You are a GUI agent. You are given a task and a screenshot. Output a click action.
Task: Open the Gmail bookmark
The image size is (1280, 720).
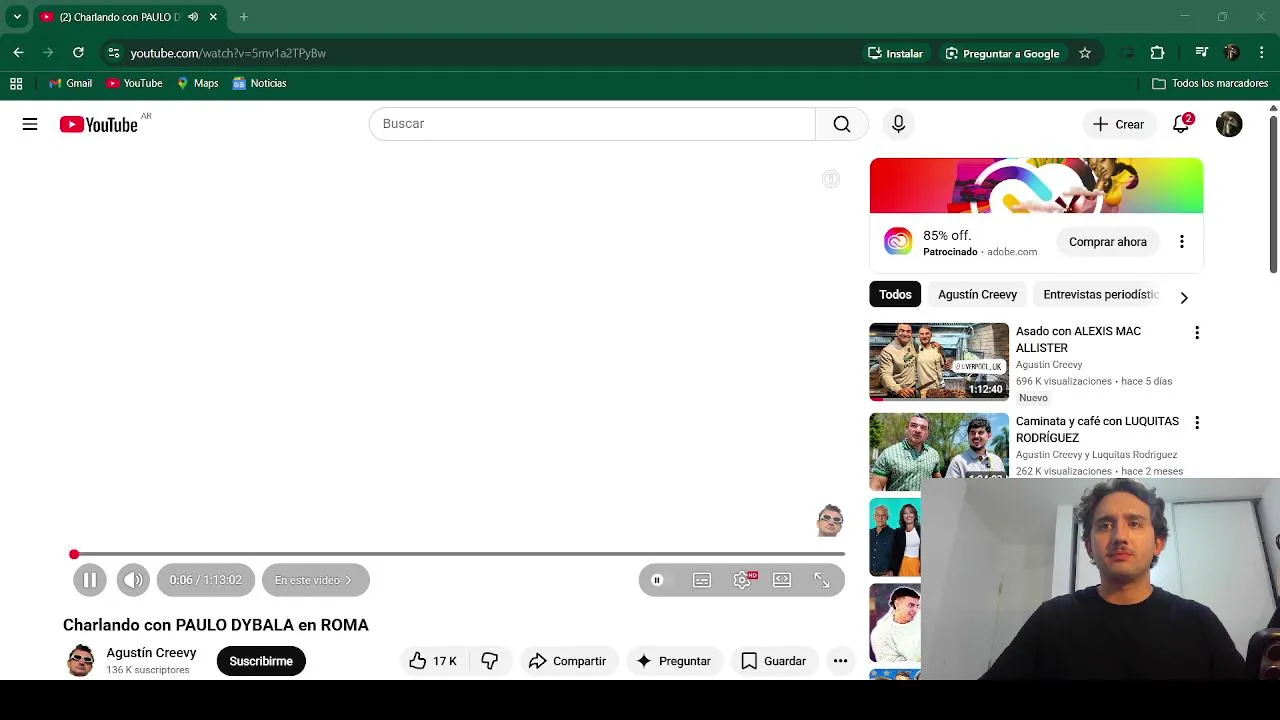click(x=70, y=84)
